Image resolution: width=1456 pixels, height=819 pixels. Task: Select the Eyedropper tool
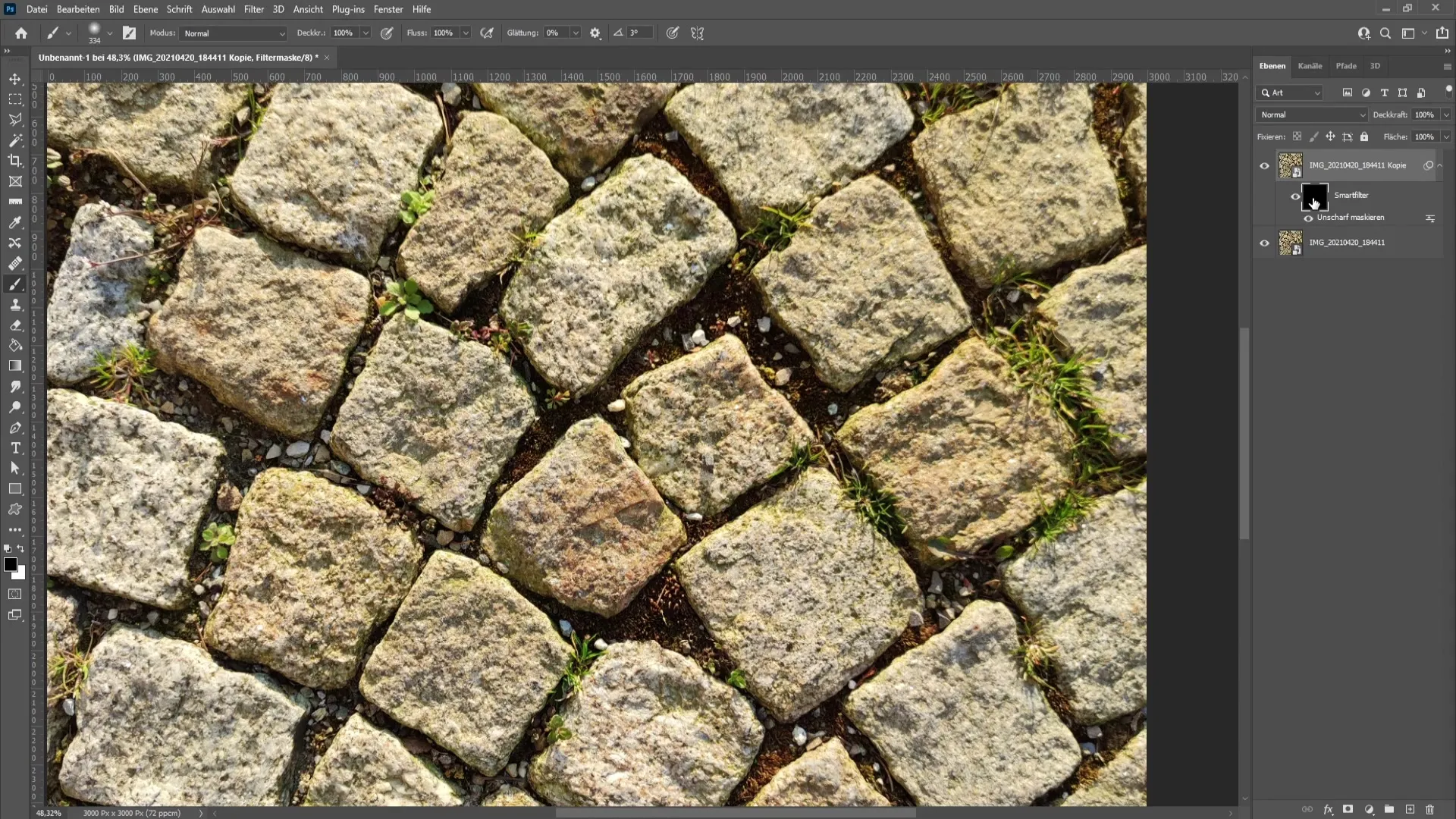pos(15,223)
